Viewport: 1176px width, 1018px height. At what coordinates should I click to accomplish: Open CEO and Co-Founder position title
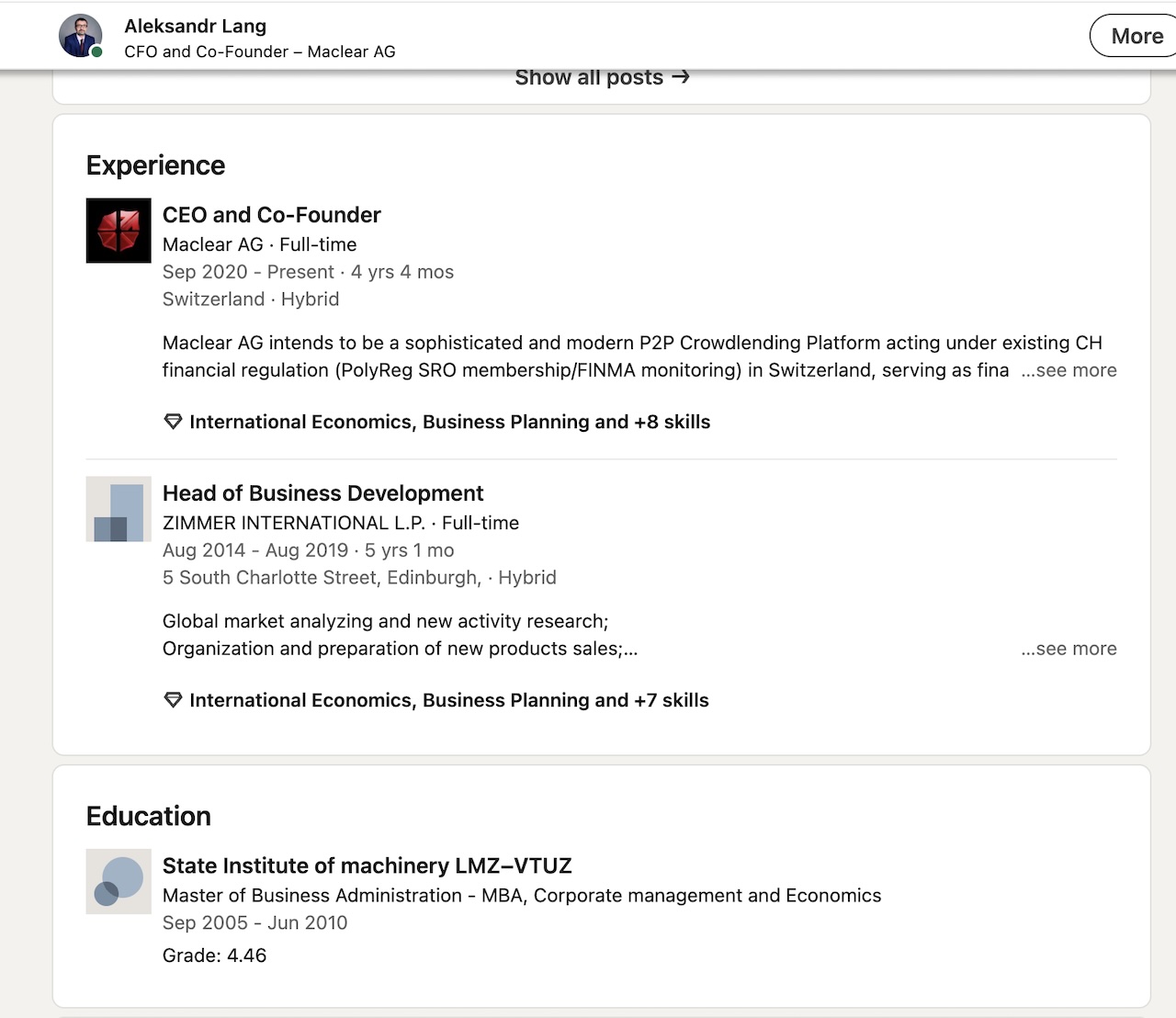click(x=271, y=215)
